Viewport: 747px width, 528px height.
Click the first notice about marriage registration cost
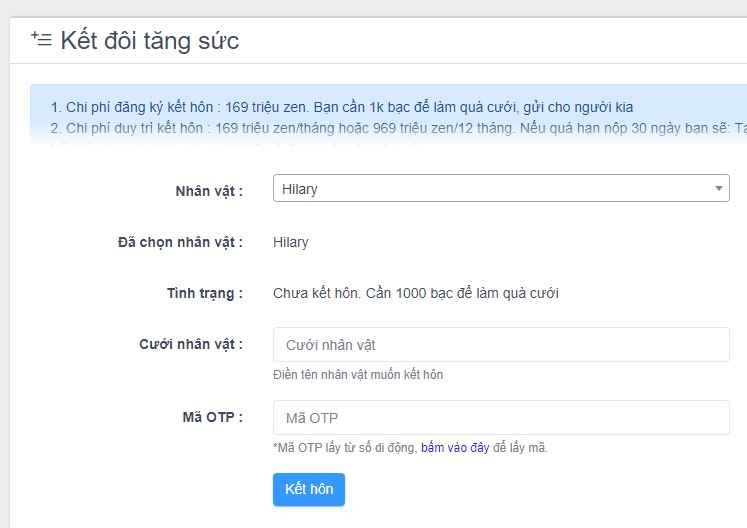340,107
